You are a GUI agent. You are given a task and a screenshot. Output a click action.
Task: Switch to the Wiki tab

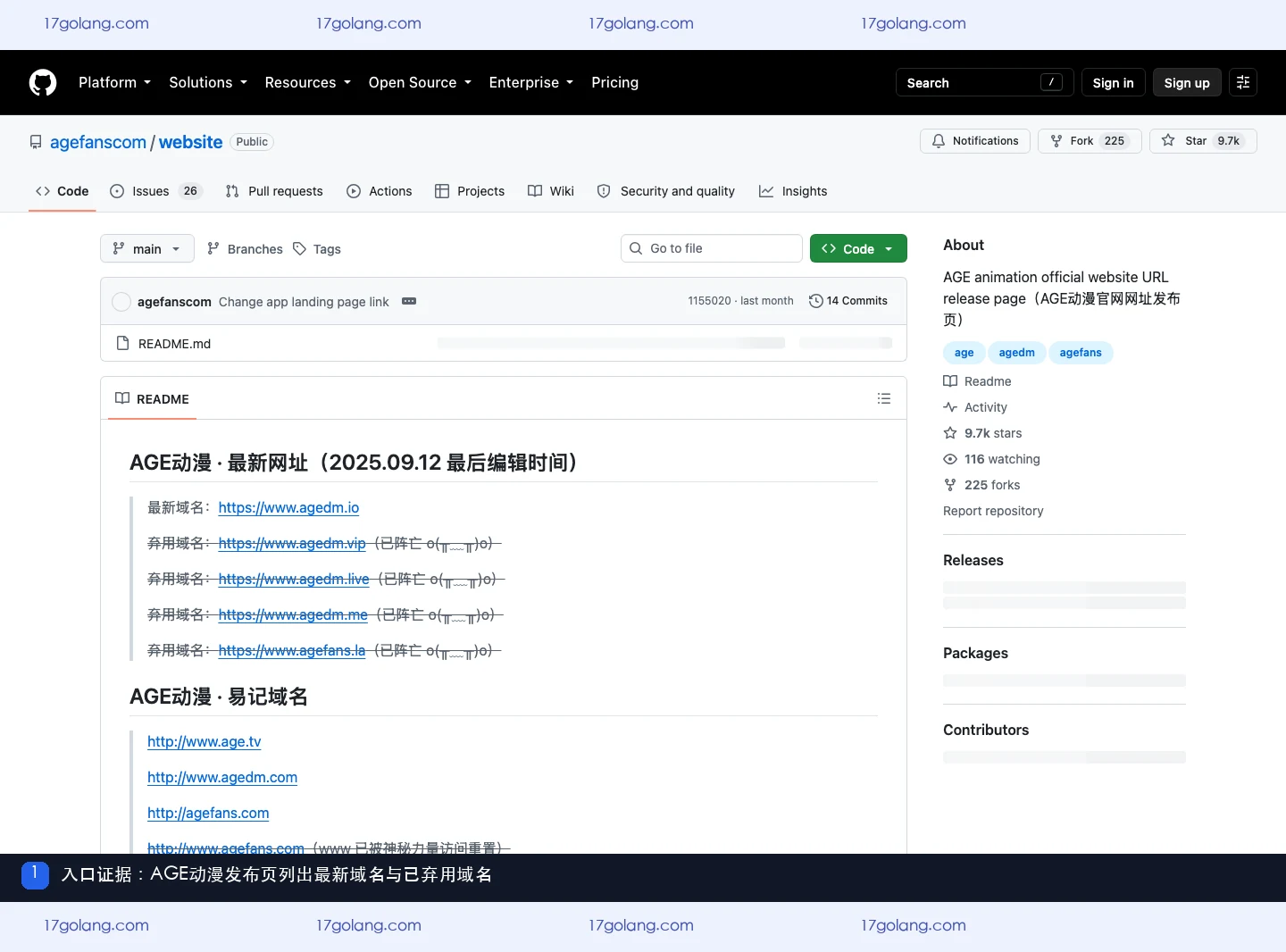551,191
